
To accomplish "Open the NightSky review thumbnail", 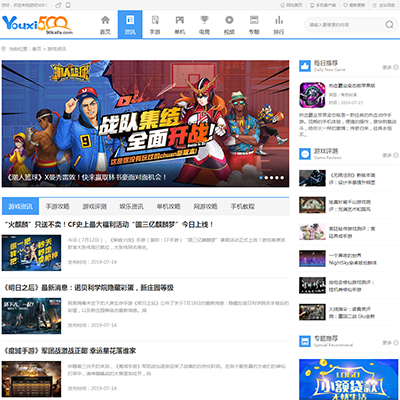I will [x=312, y=259].
